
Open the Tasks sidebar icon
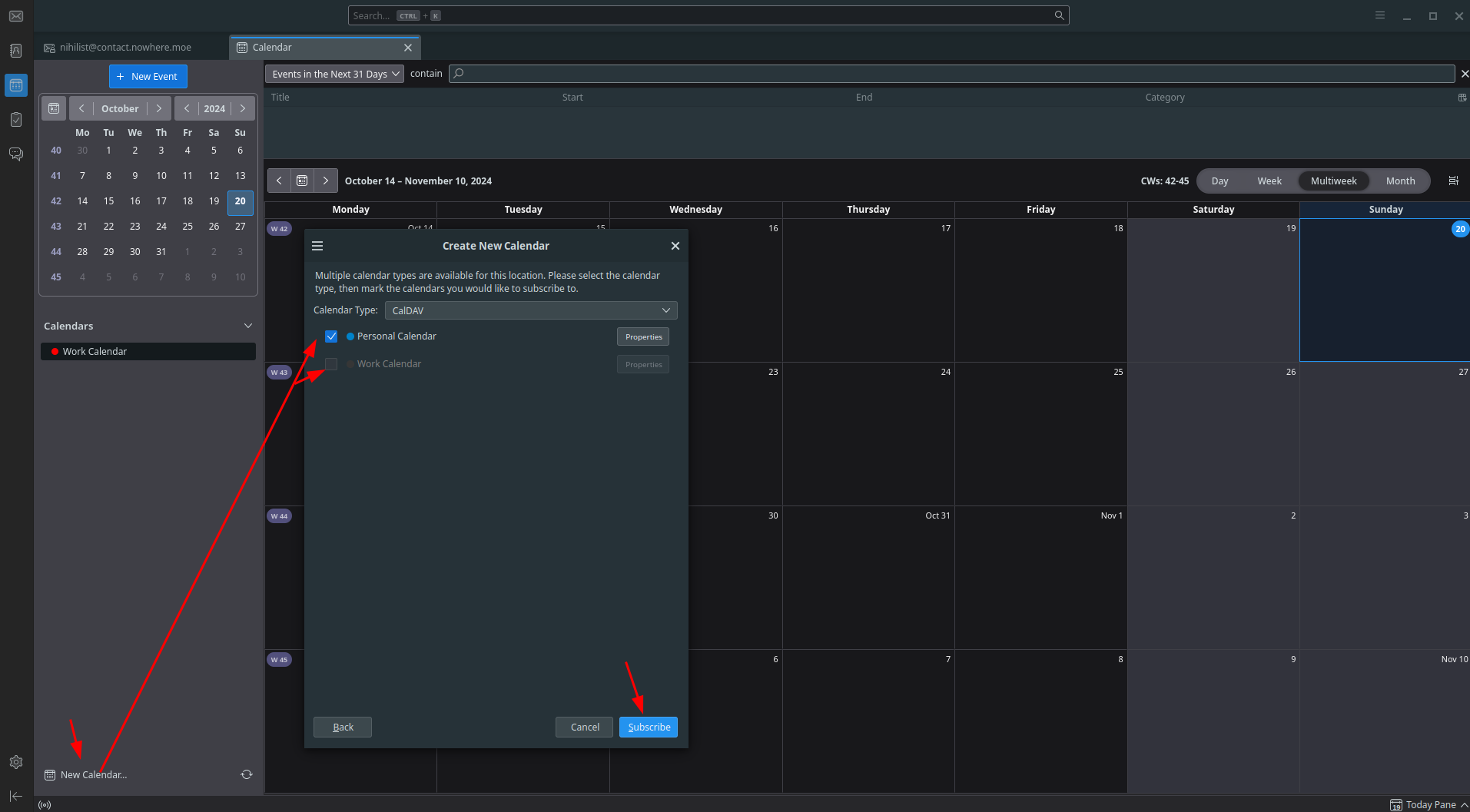pos(16,120)
